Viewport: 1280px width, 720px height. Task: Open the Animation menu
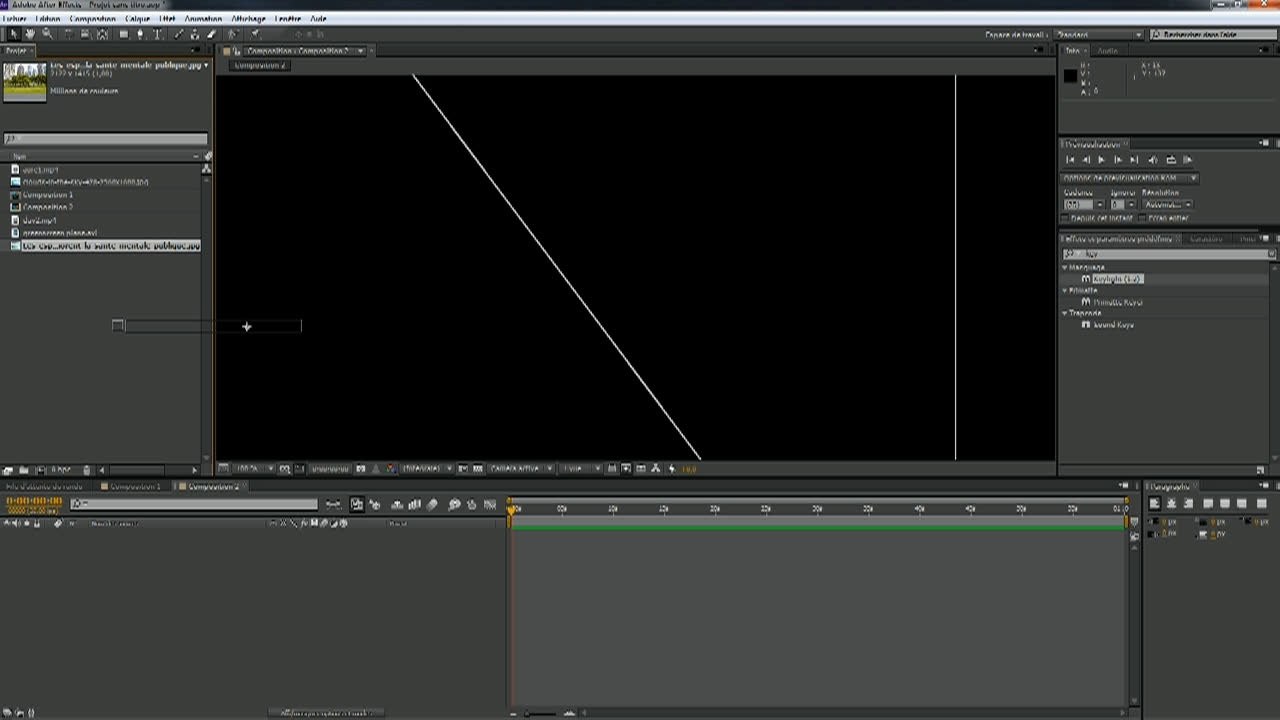(x=203, y=19)
